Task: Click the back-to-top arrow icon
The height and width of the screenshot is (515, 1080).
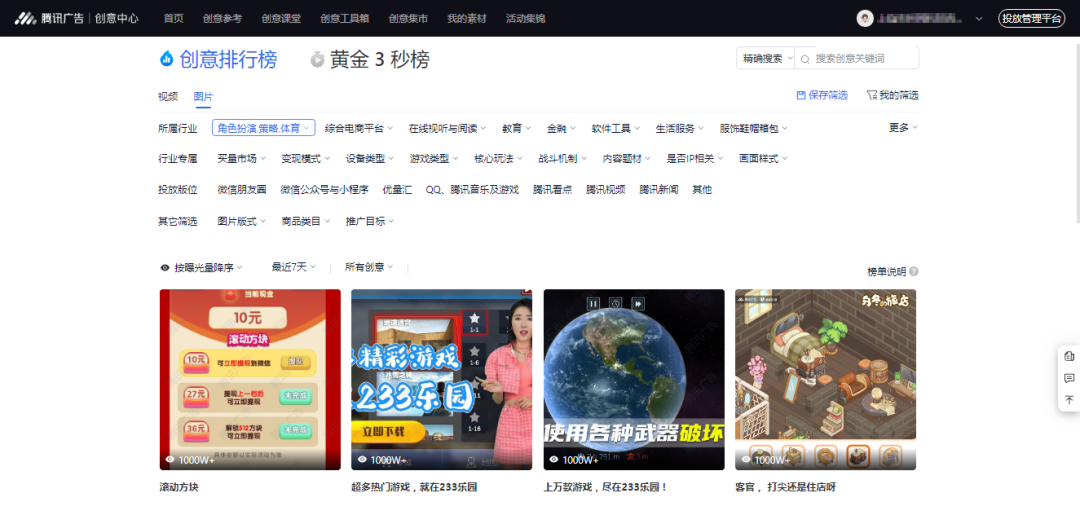Action: [1069, 400]
